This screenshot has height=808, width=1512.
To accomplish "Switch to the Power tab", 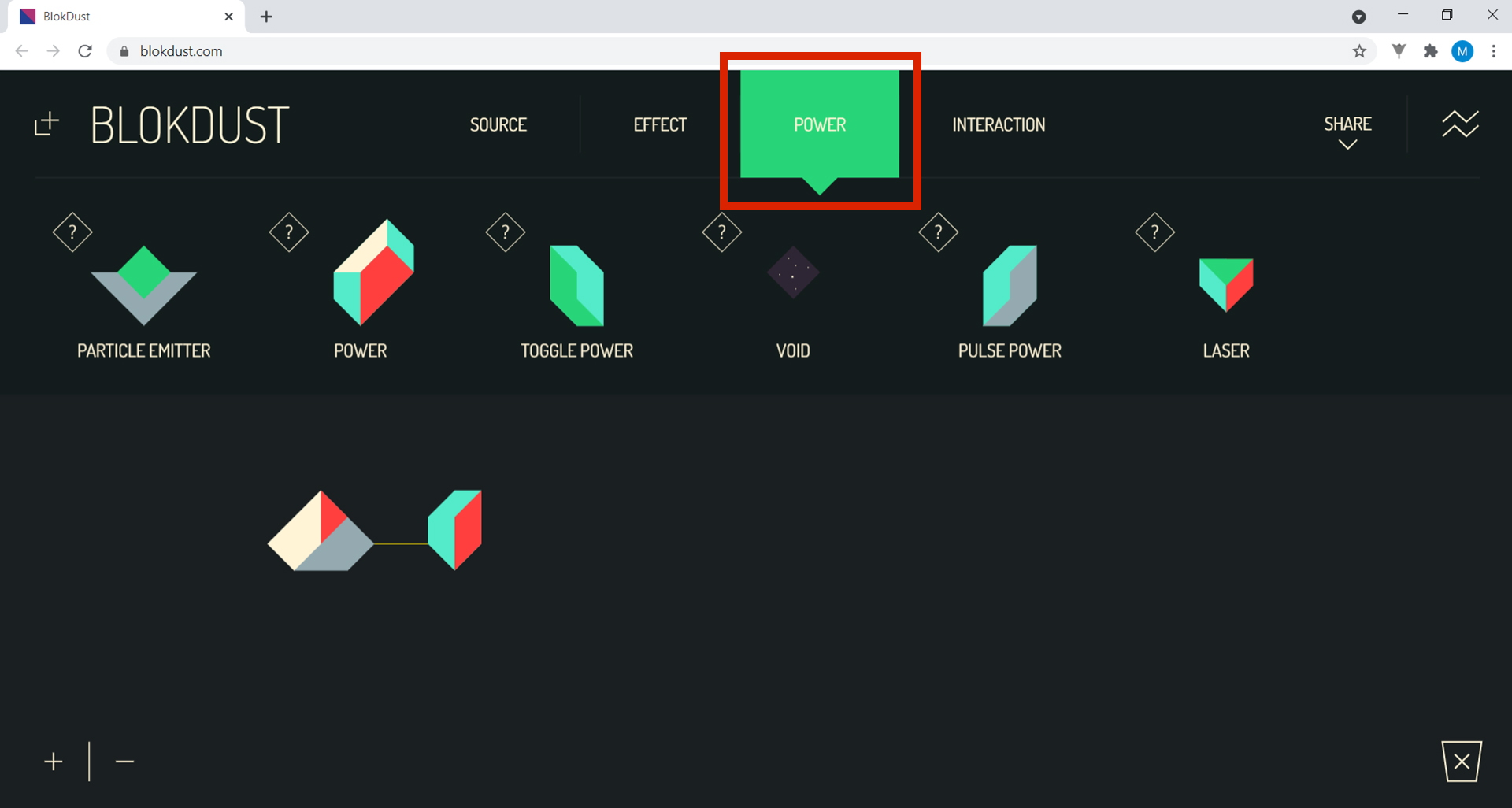I will 820,124.
